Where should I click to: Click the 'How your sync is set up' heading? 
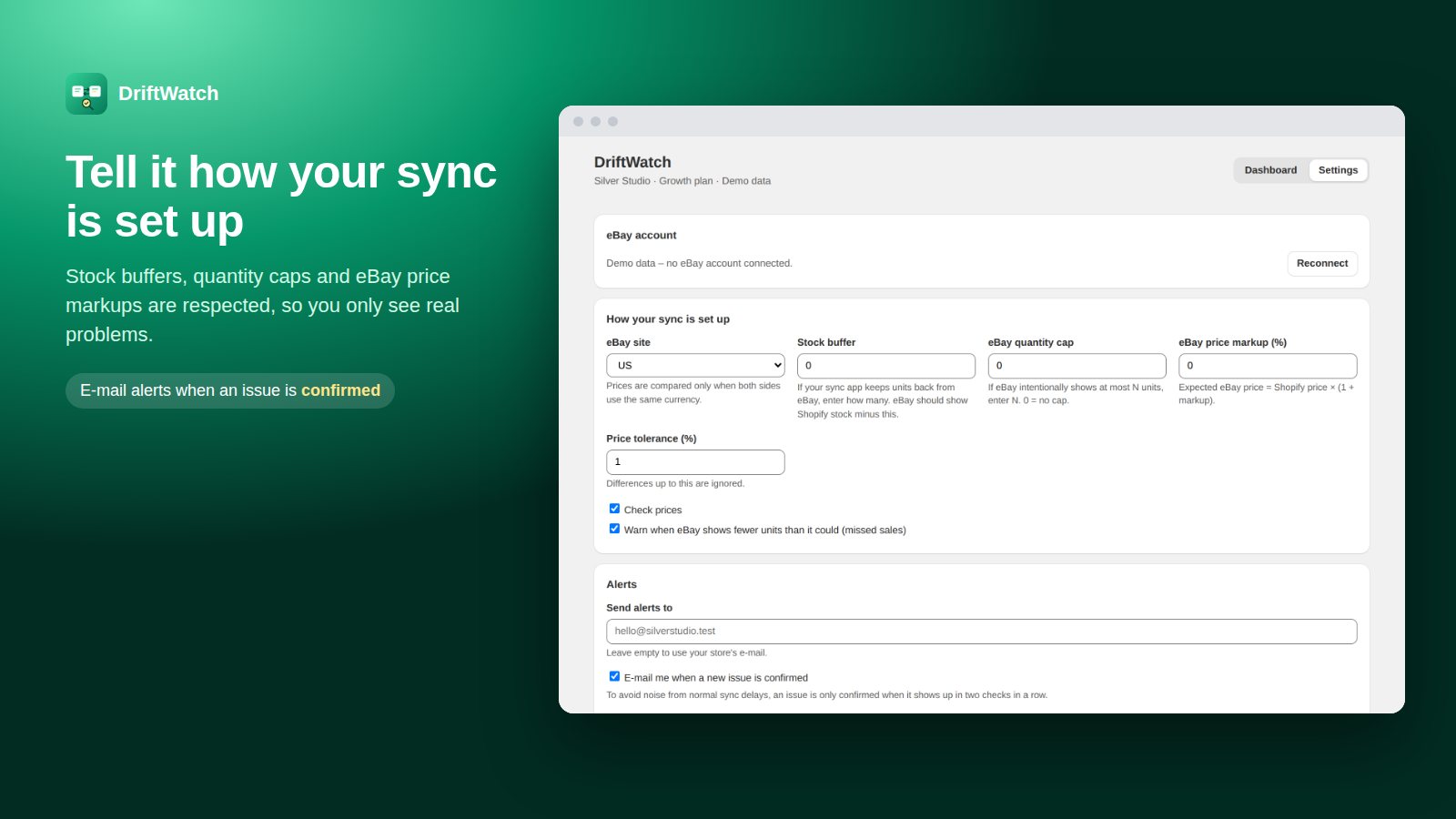668,319
